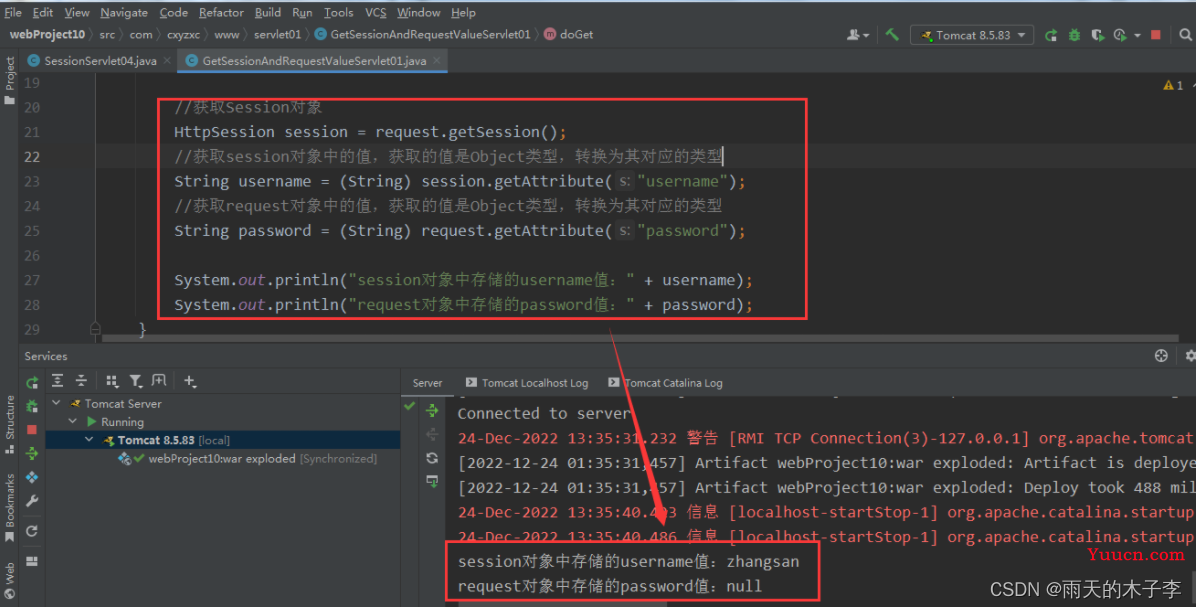Open Search Everywhere magnifier icon
The height and width of the screenshot is (609, 1197).
(x=1185, y=34)
